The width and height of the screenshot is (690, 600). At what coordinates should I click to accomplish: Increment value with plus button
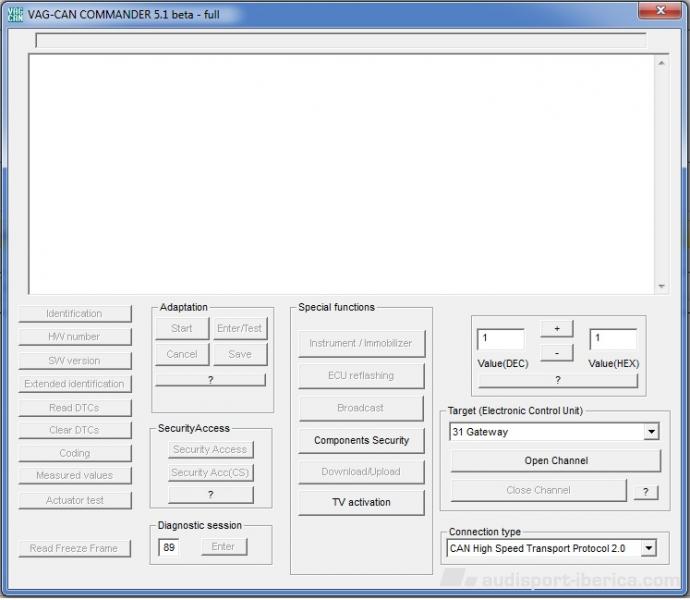click(x=557, y=329)
